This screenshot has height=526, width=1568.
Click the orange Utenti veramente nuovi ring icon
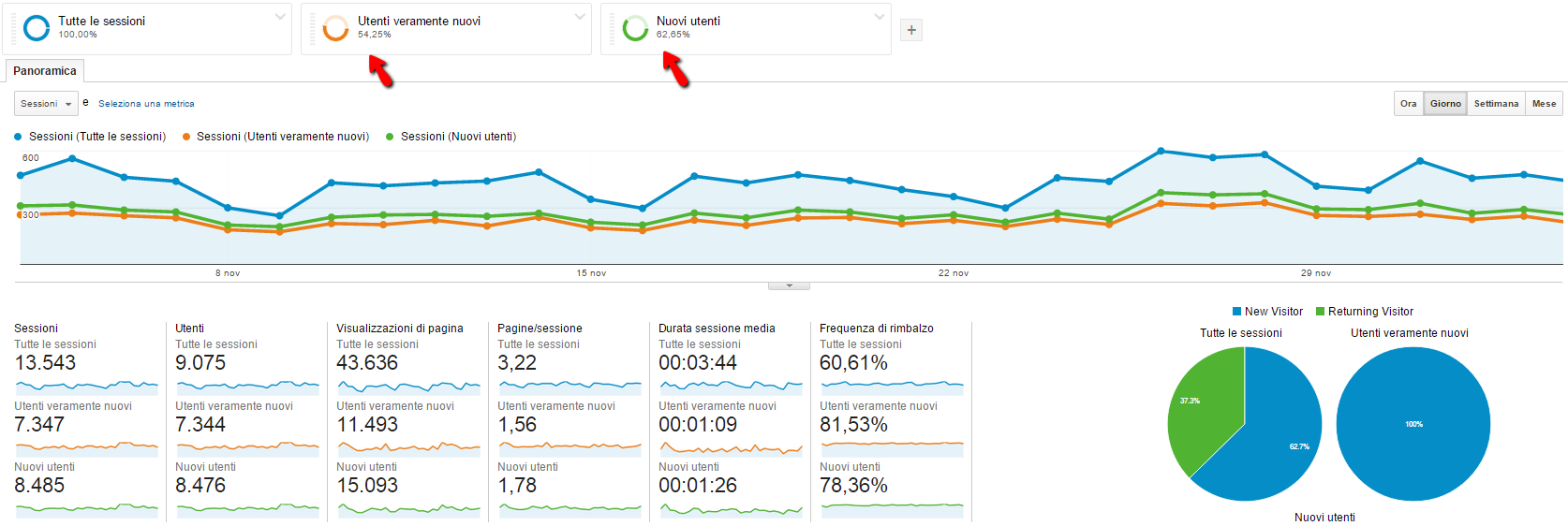pyautogui.click(x=335, y=28)
